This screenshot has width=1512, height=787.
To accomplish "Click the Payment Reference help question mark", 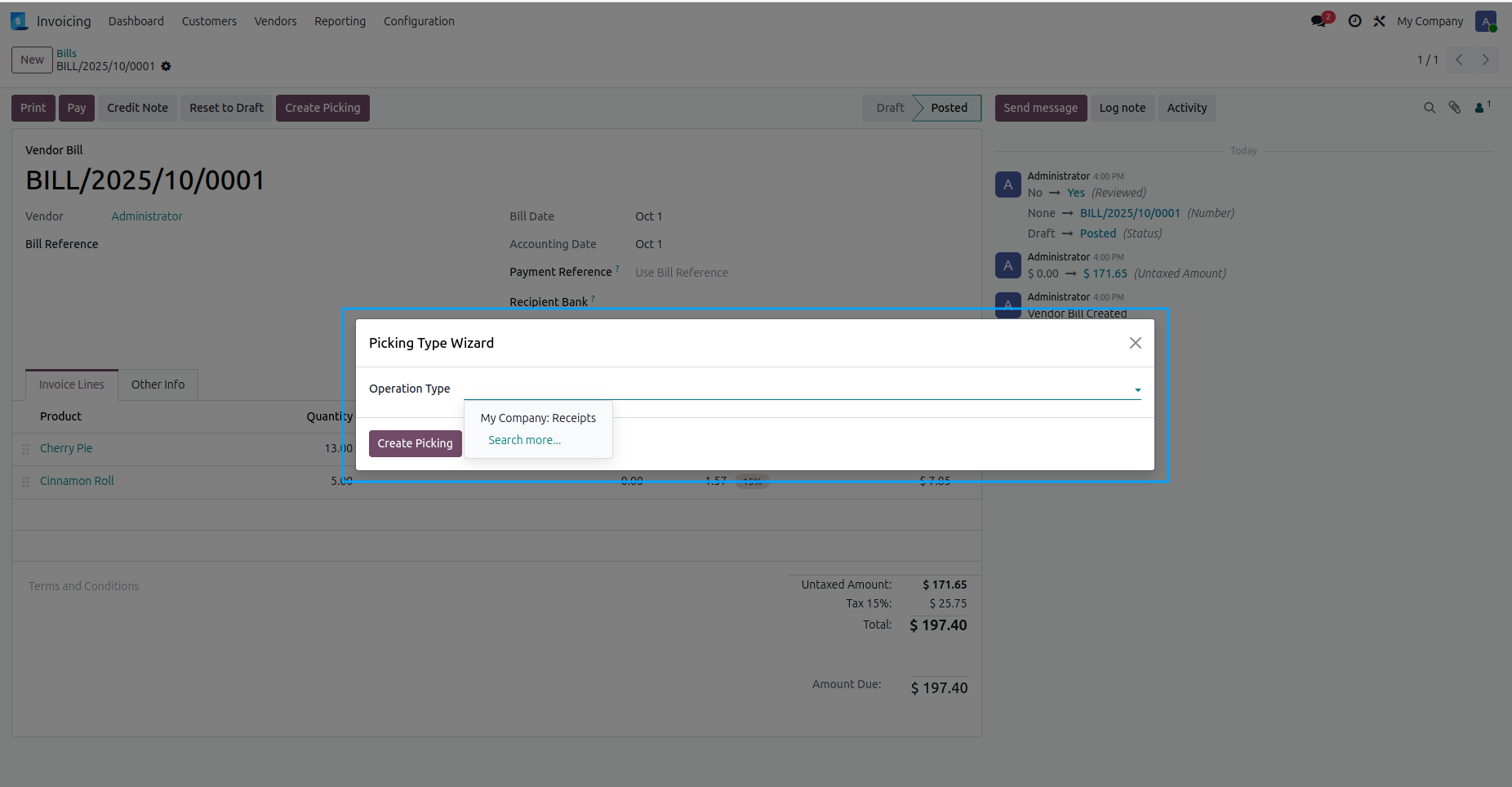I will point(617,269).
